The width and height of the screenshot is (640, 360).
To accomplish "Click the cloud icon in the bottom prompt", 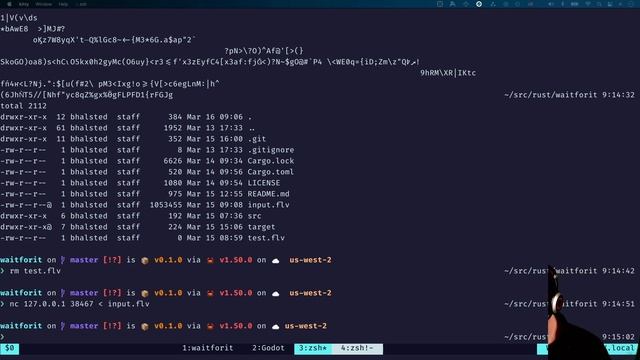I will [x=276, y=326].
